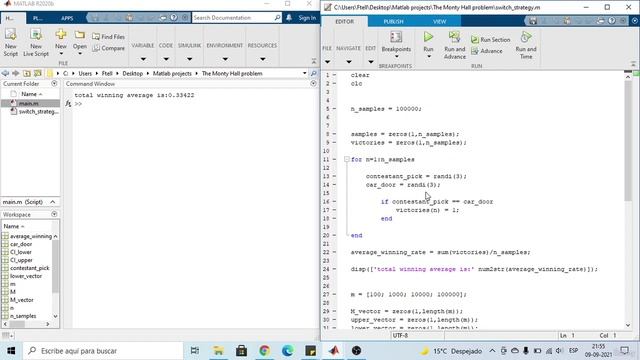Click the Compare icon
The height and width of the screenshot is (360, 640).
tap(96, 48)
